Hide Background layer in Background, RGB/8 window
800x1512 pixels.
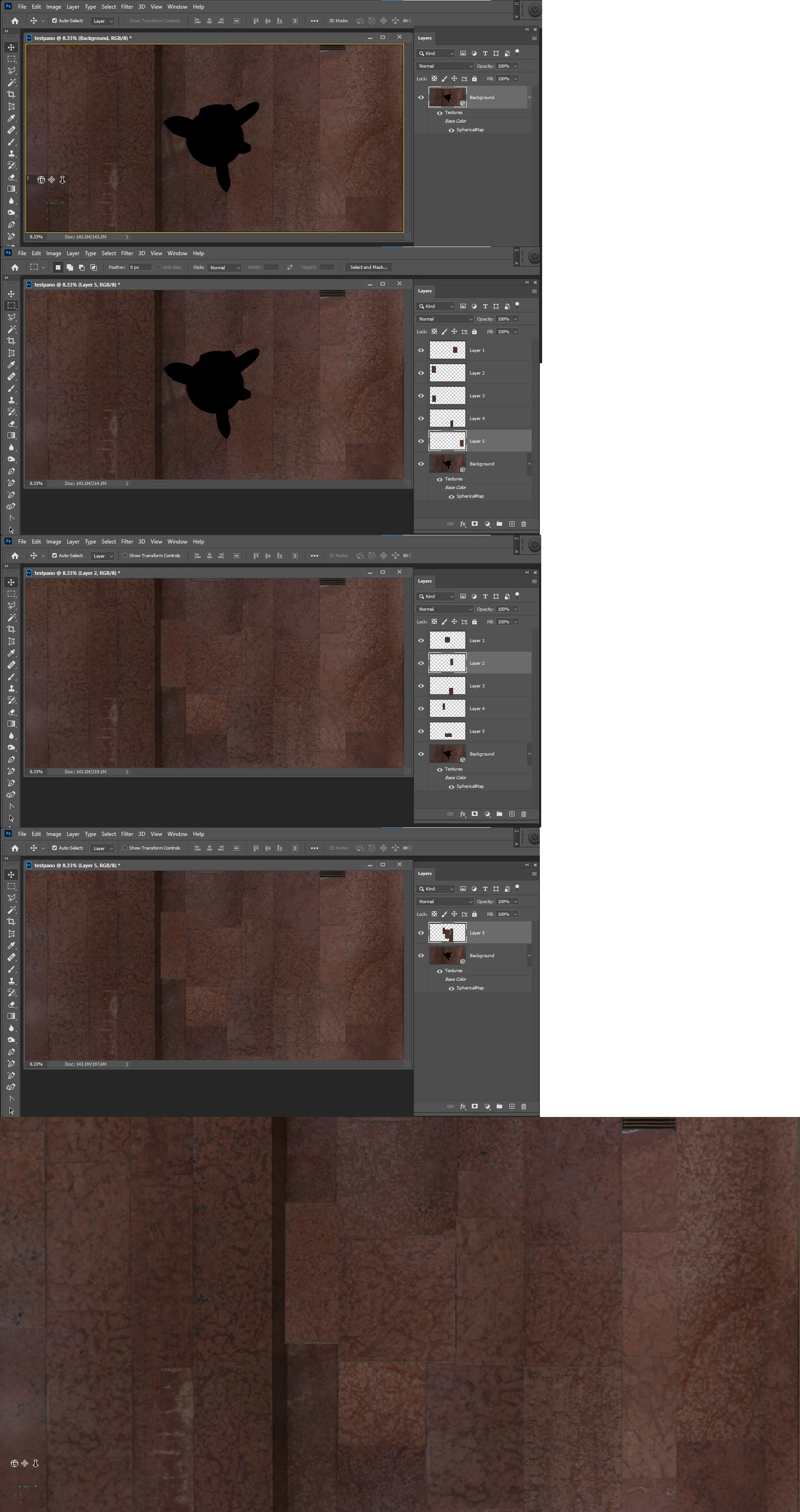point(421,98)
